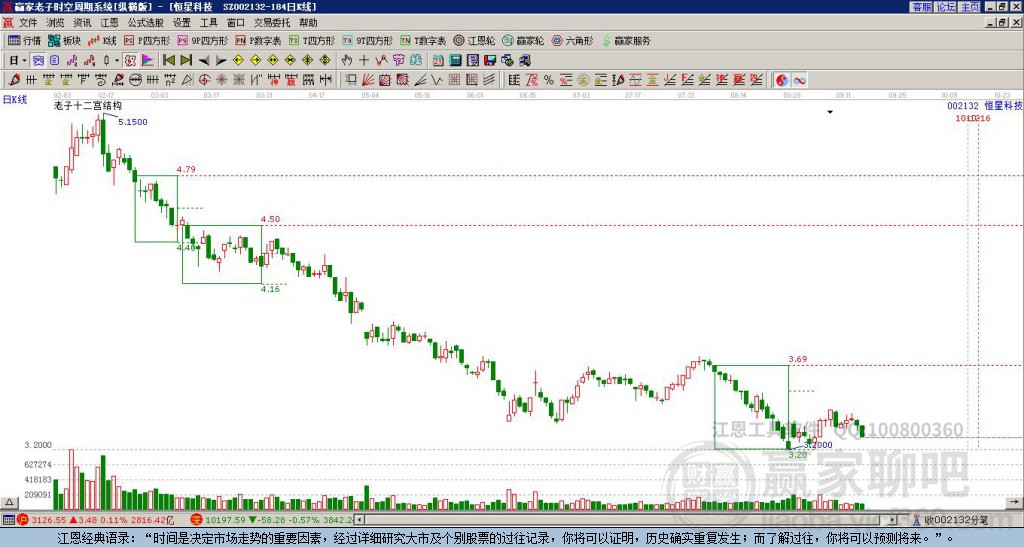
Task: Select the 金 golden ratio circle tool
Action: (583, 80)
